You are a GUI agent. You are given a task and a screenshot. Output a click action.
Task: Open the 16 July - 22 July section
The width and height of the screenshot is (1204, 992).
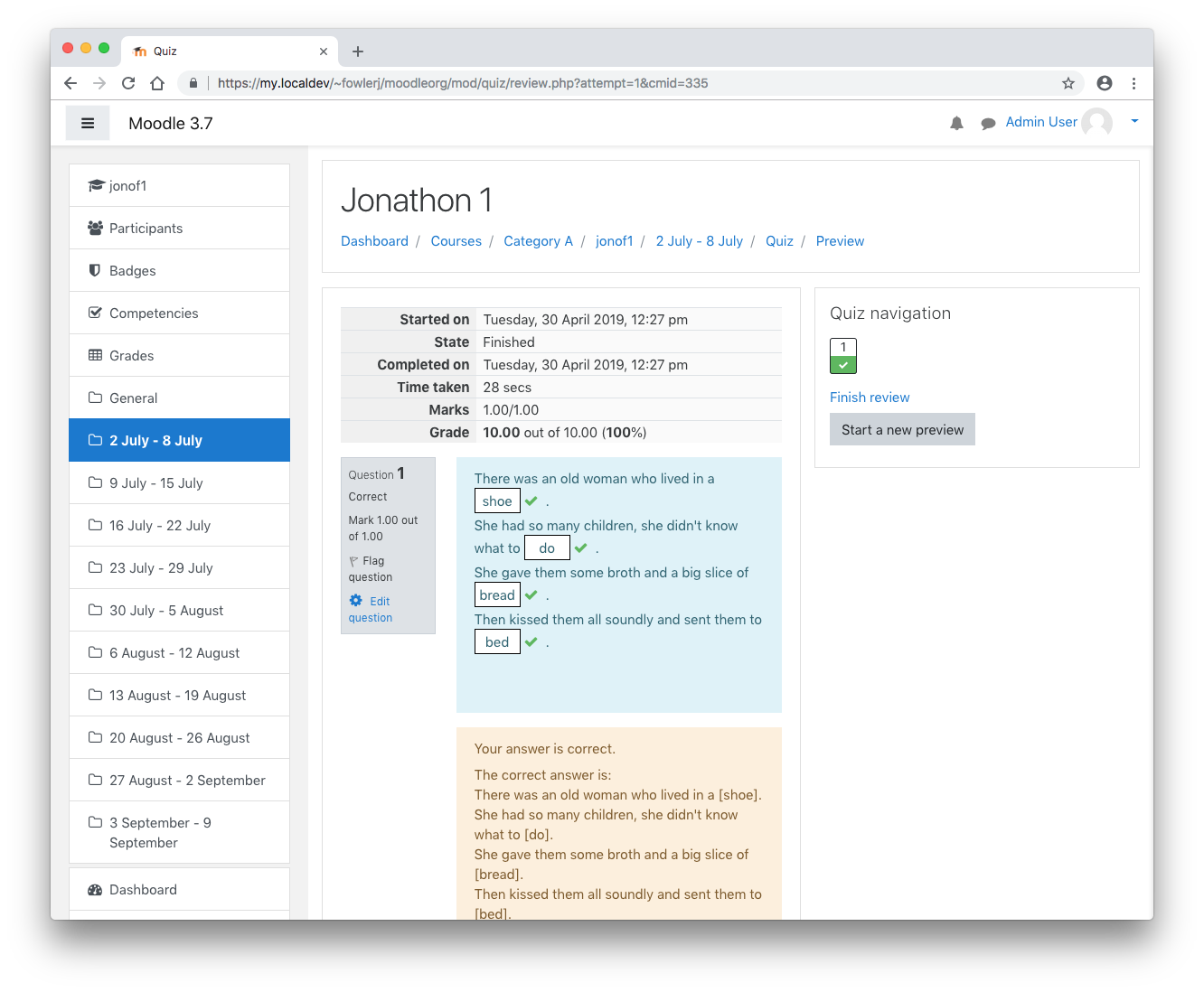pos(179,525)
